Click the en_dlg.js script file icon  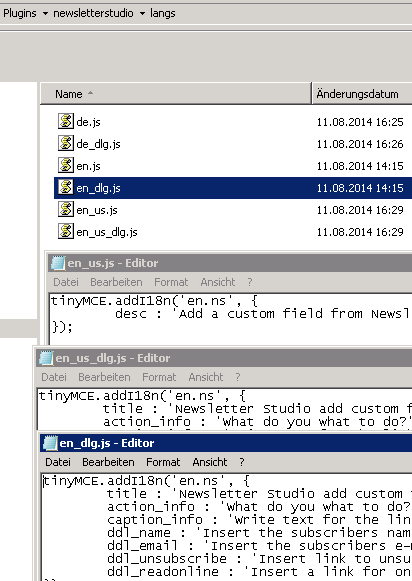(x=66, y=187)
